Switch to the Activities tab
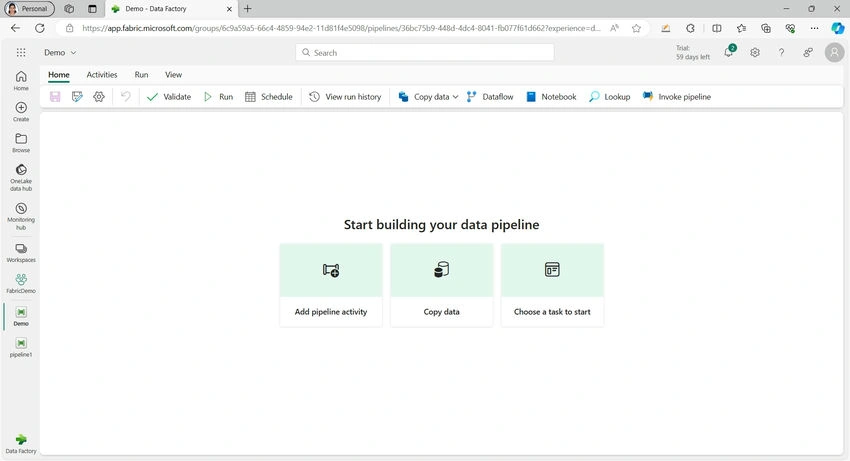Screen dimensions: 850x461 [102, 75]
